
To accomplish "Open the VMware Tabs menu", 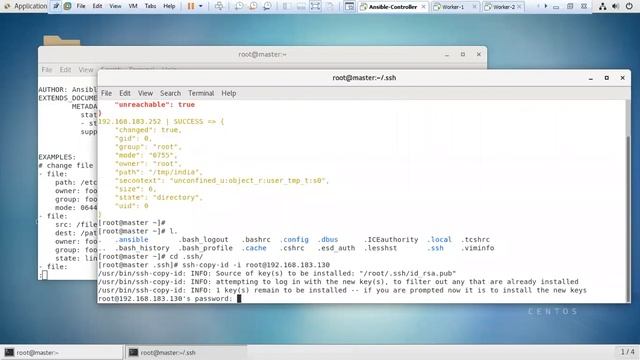I will coord(150,6).
